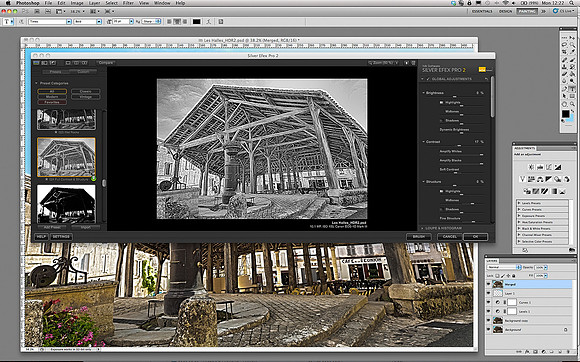Collapse the Contrast section in Silver Efex
Viewport: 580px width, 362px height.
(x=424, y=142)
